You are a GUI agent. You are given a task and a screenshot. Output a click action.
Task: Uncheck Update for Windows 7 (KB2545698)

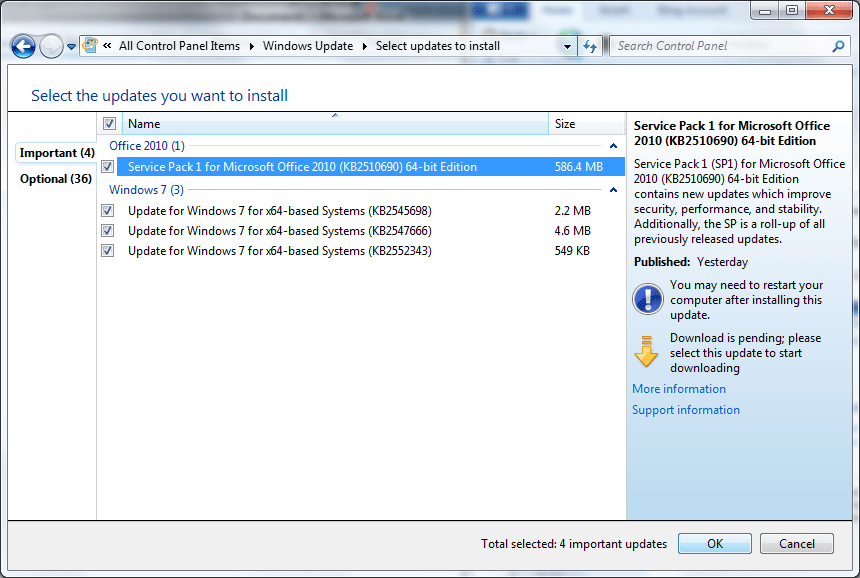click(x=107, y=210)
